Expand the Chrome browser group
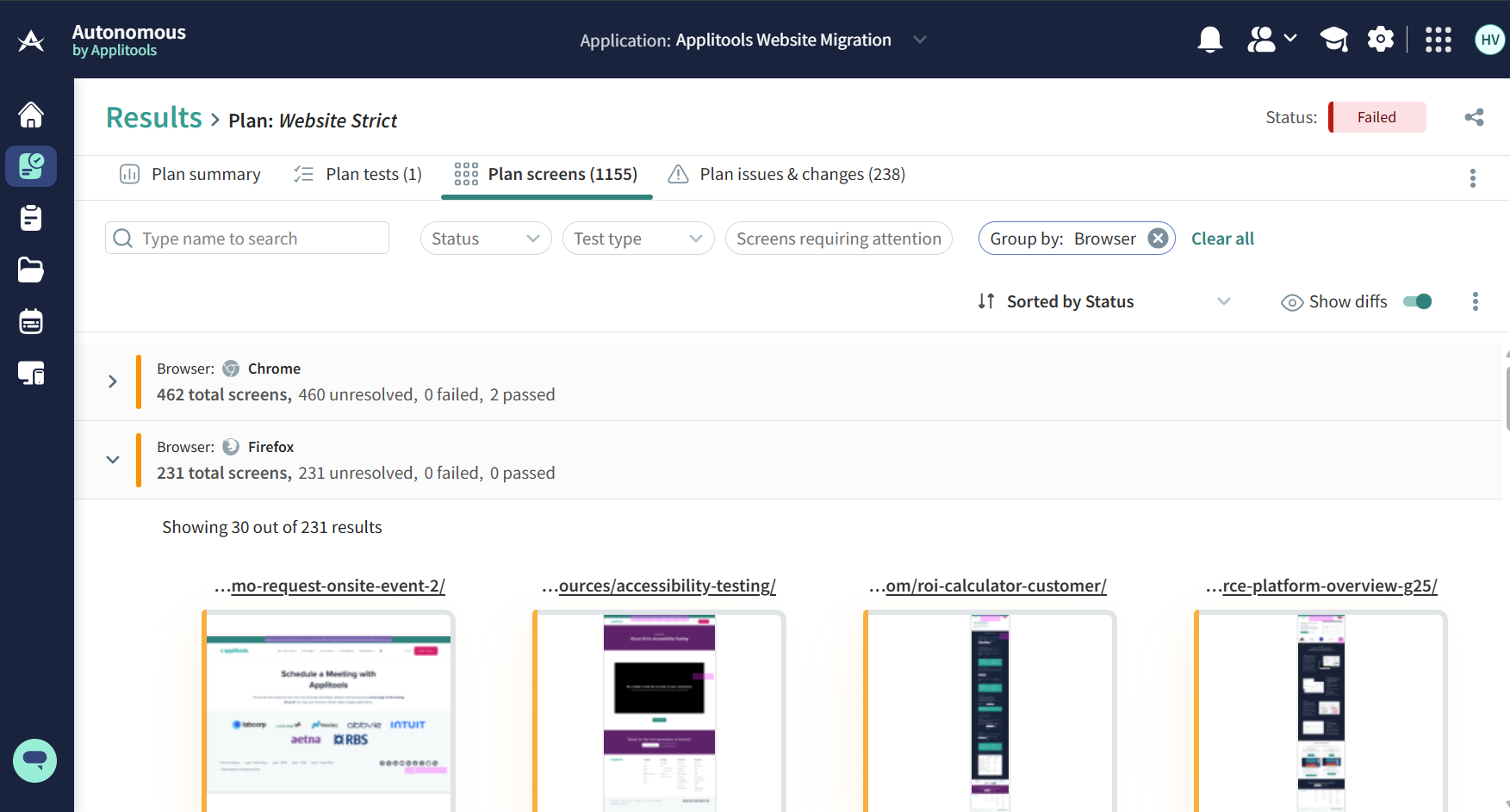1510x812 pixels. [113, 381]
